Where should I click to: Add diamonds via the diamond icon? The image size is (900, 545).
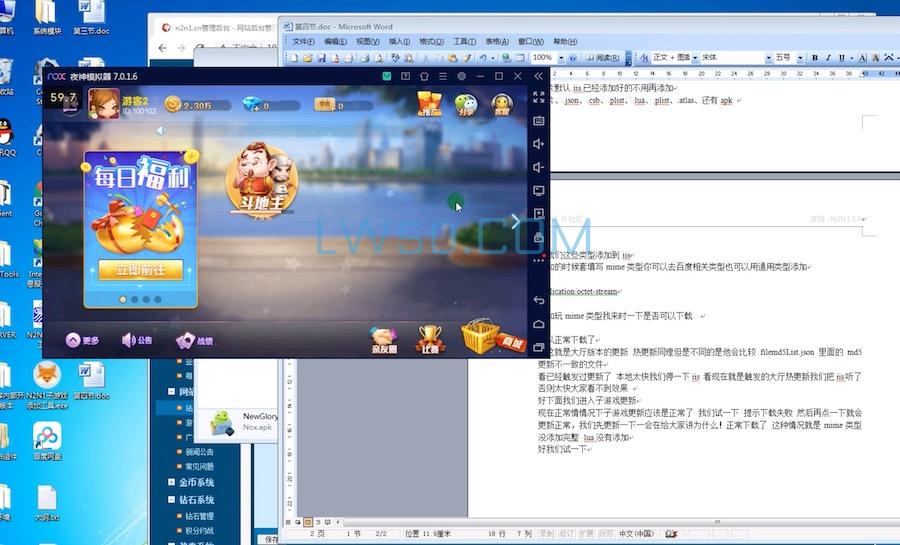pyautogui.click(x=253, y=104)
